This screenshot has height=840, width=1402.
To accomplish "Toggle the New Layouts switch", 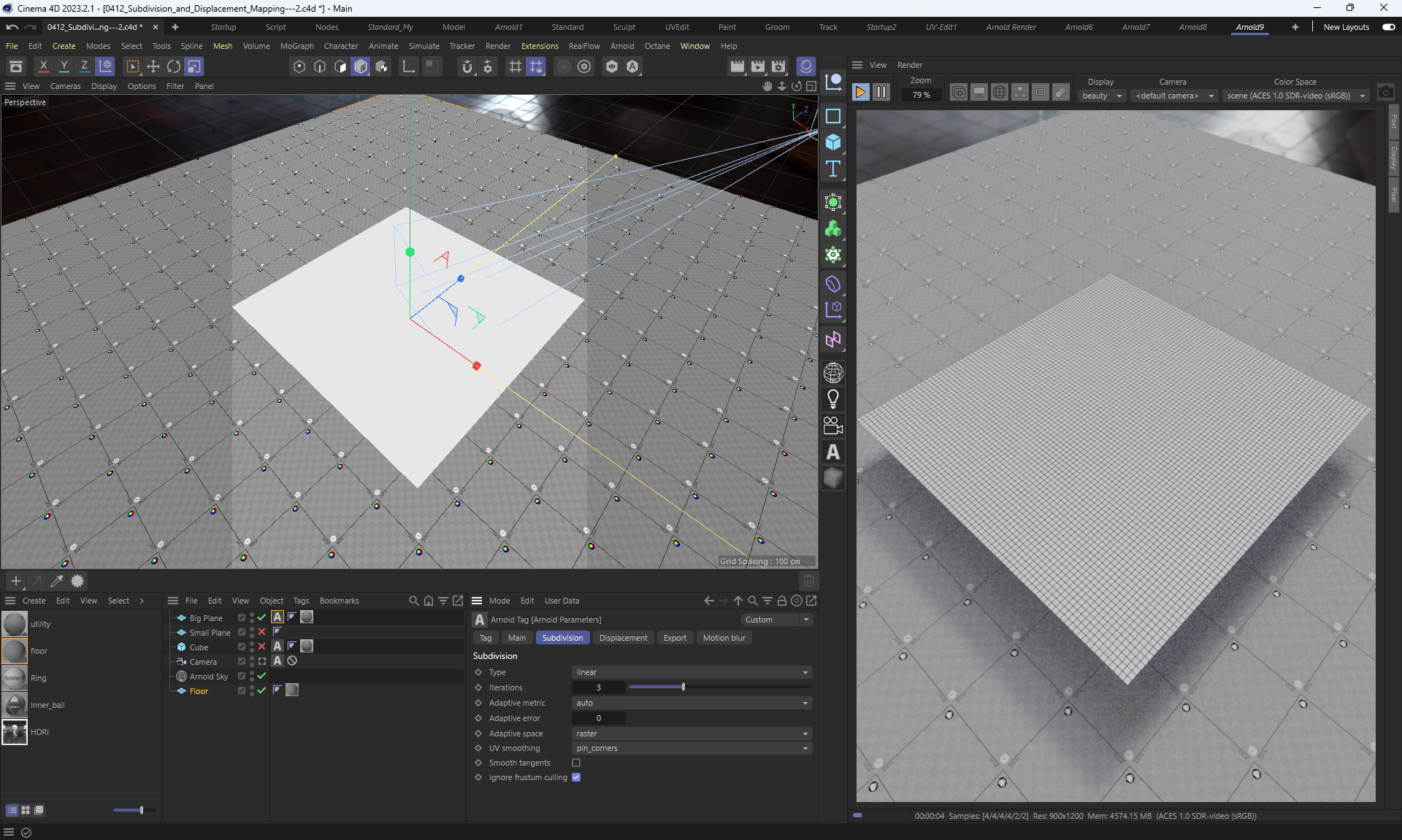I will (x=1388, y=27).
